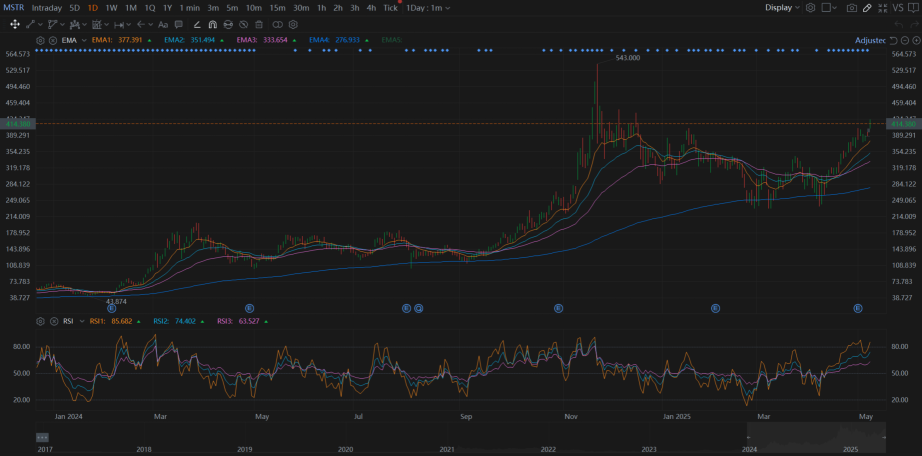
Task: Open chart settings next to Display
Action: (x=810, y=8)
